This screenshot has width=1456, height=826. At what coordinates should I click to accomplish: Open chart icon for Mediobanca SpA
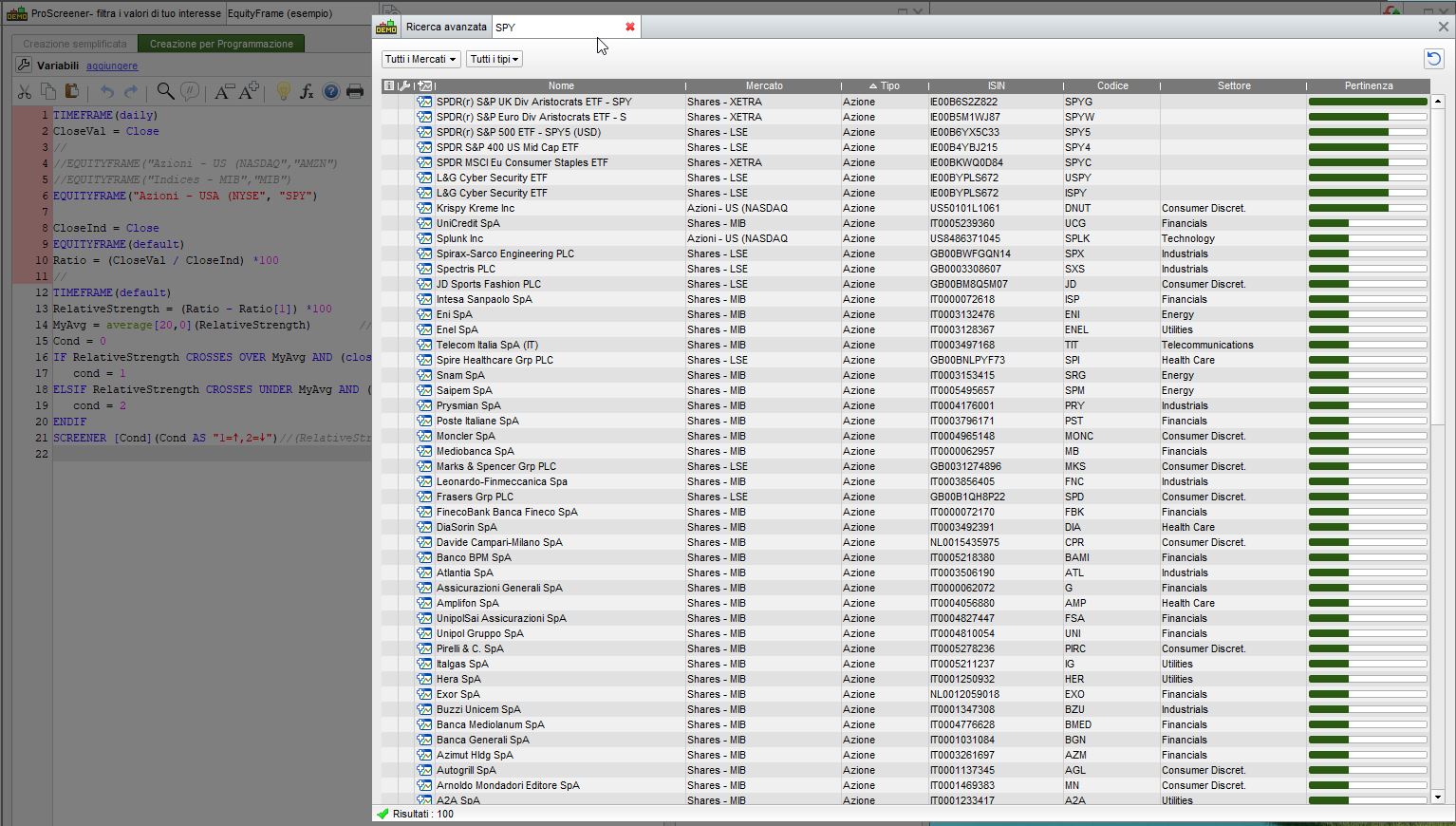click(424, 451)
